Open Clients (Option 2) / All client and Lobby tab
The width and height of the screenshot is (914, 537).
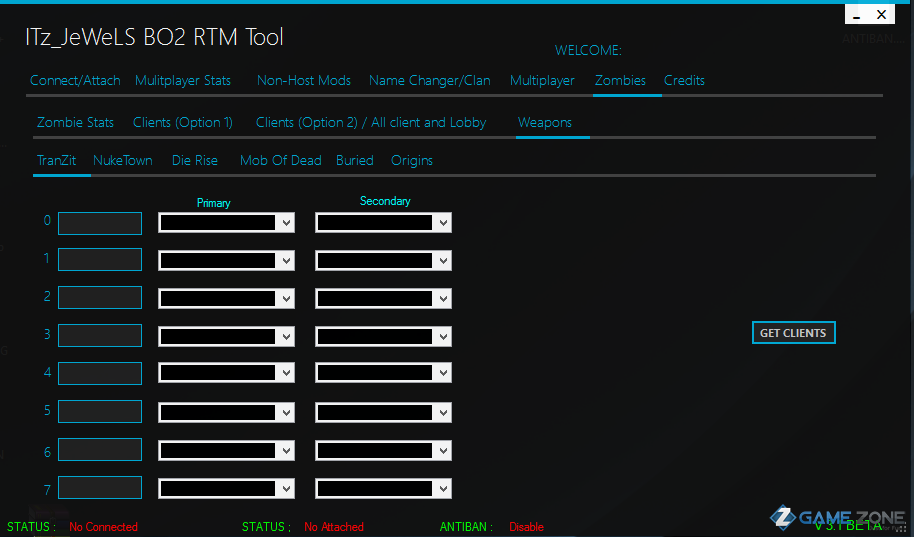(x=371, y=122)
